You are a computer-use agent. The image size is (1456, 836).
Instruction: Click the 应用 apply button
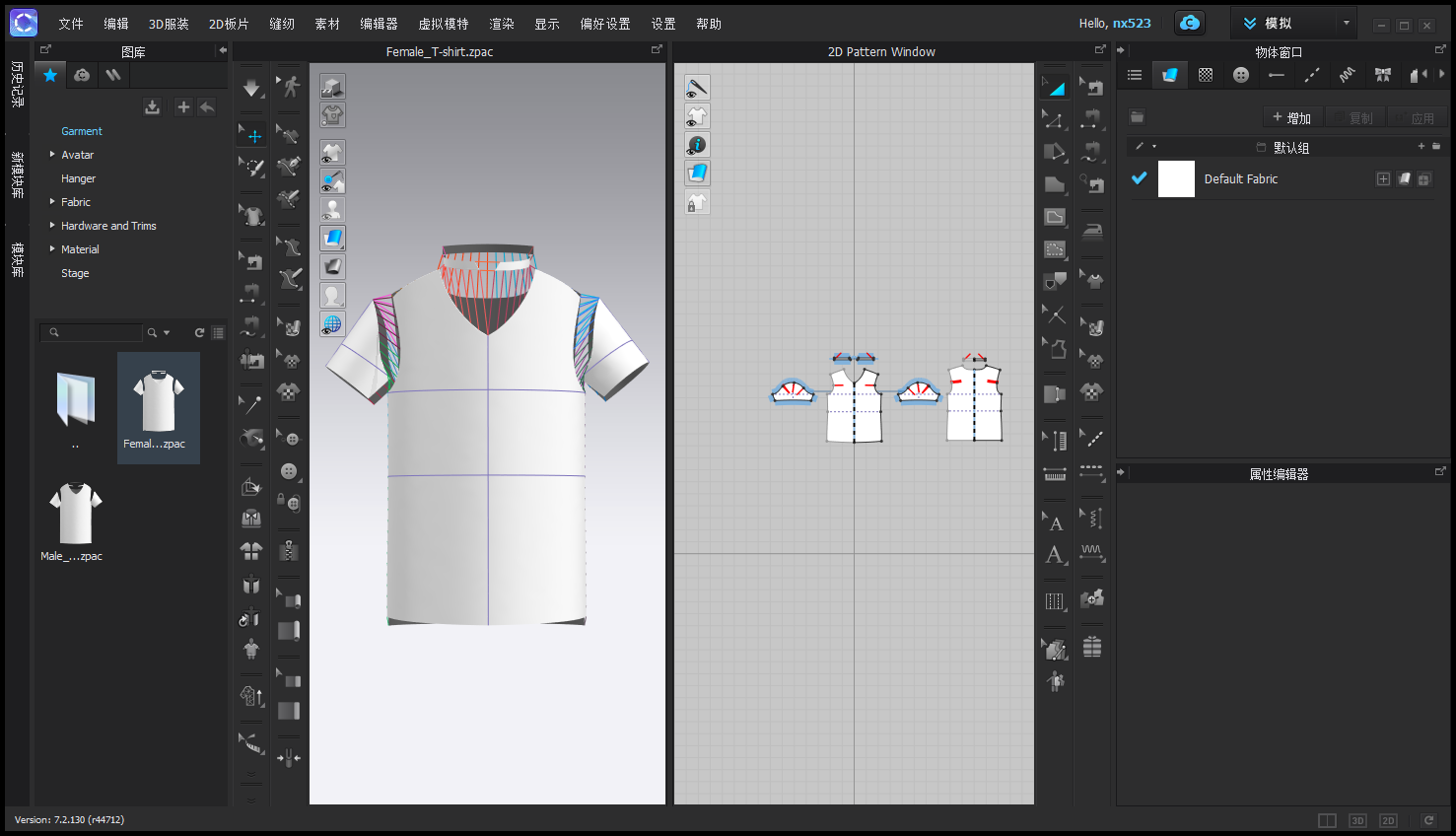1417,117
